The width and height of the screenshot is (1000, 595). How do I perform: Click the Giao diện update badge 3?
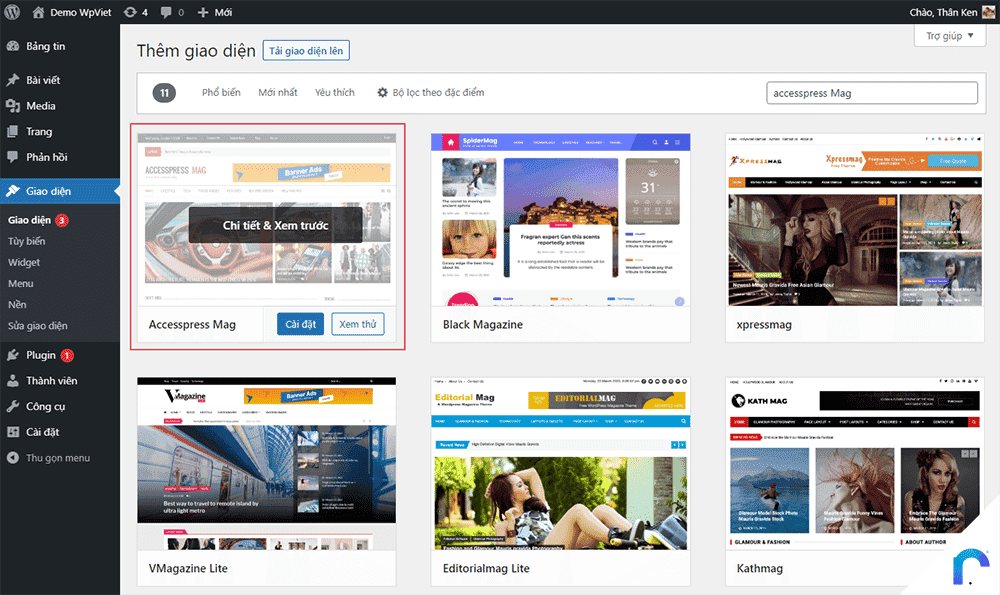tap(62, 220)
